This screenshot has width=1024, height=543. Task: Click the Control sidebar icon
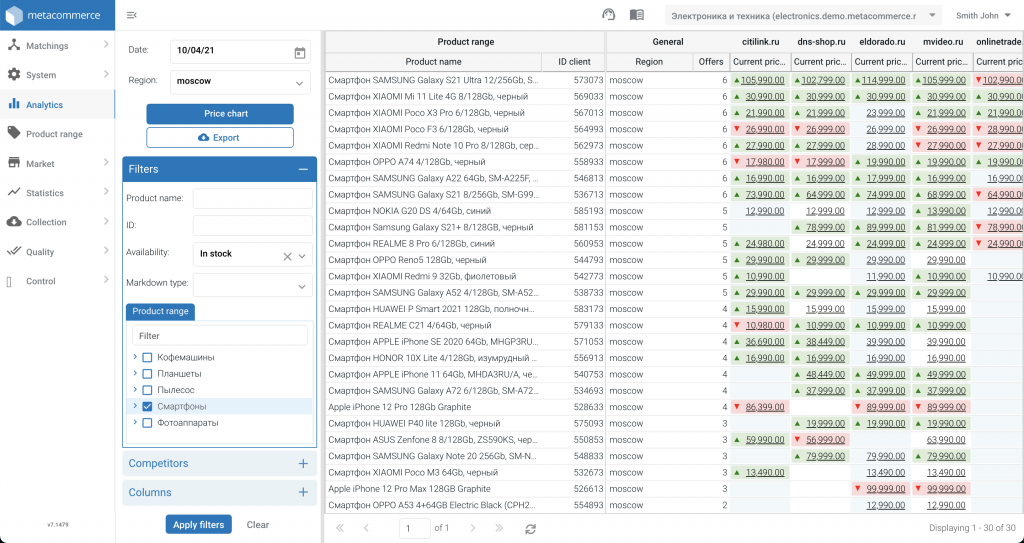click(9, 281)
